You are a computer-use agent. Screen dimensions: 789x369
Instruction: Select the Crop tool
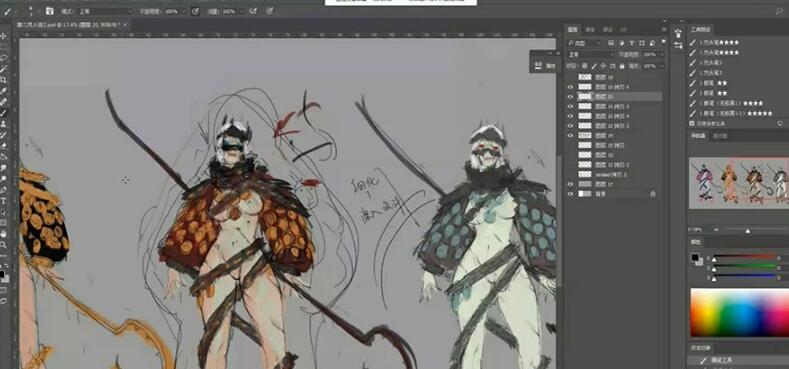click(4, 80)
